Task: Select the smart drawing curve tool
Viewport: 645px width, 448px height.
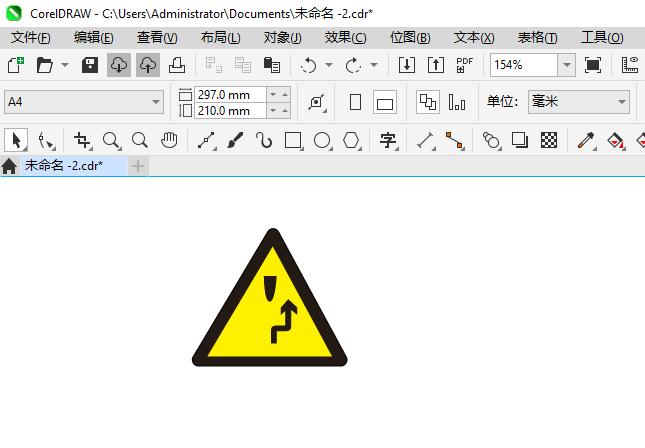Action: 264,140
